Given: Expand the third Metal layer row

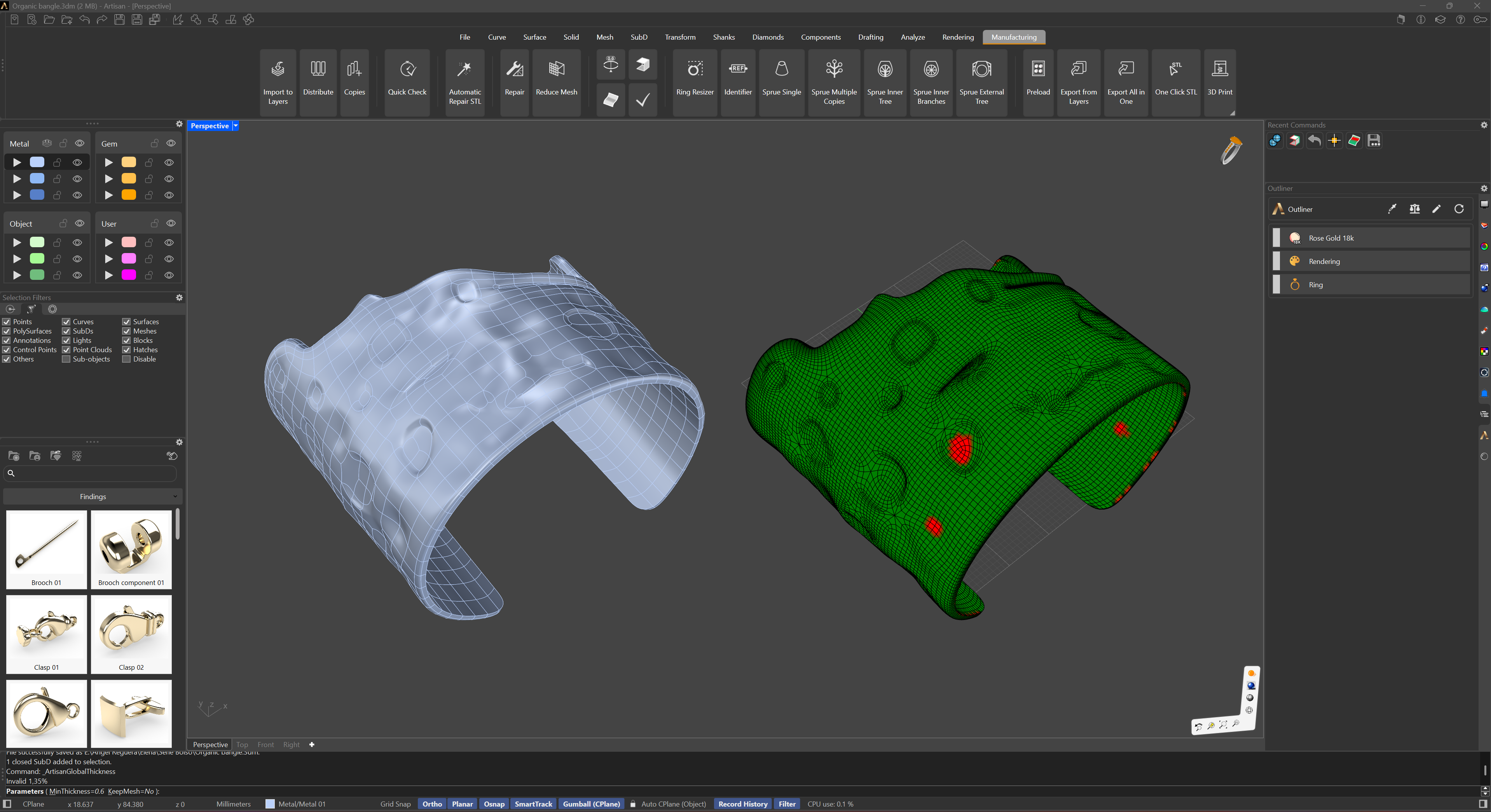Looking at the screenshot, I should [17, 195].
